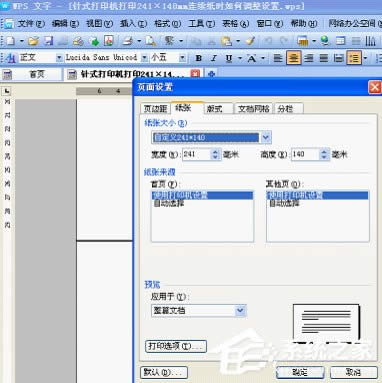Image resolution: width=382 pixels, height=383 pixels.
Task: Open the print icon dropdown arrow
Action: 139,41
